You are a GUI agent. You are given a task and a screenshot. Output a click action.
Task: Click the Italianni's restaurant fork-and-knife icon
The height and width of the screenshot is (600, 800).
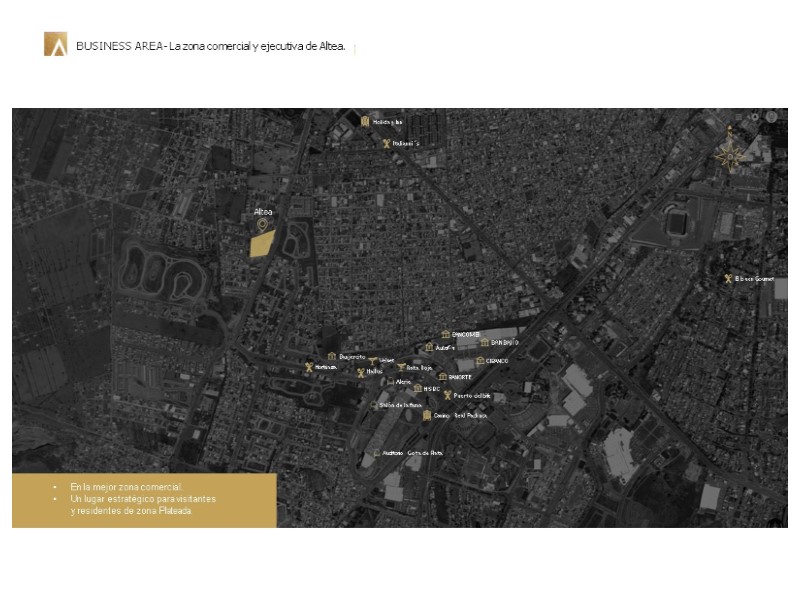pos(385,144)
